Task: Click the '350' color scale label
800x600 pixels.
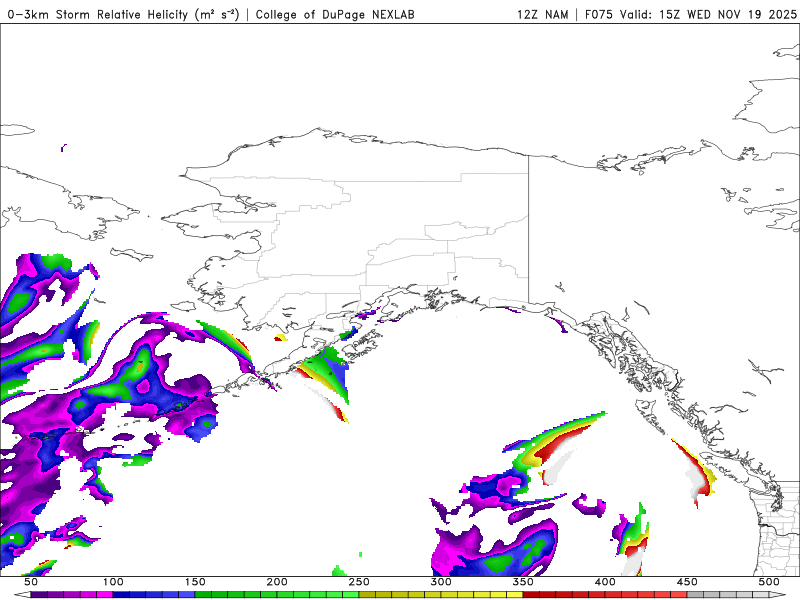Action: [523, 582]
